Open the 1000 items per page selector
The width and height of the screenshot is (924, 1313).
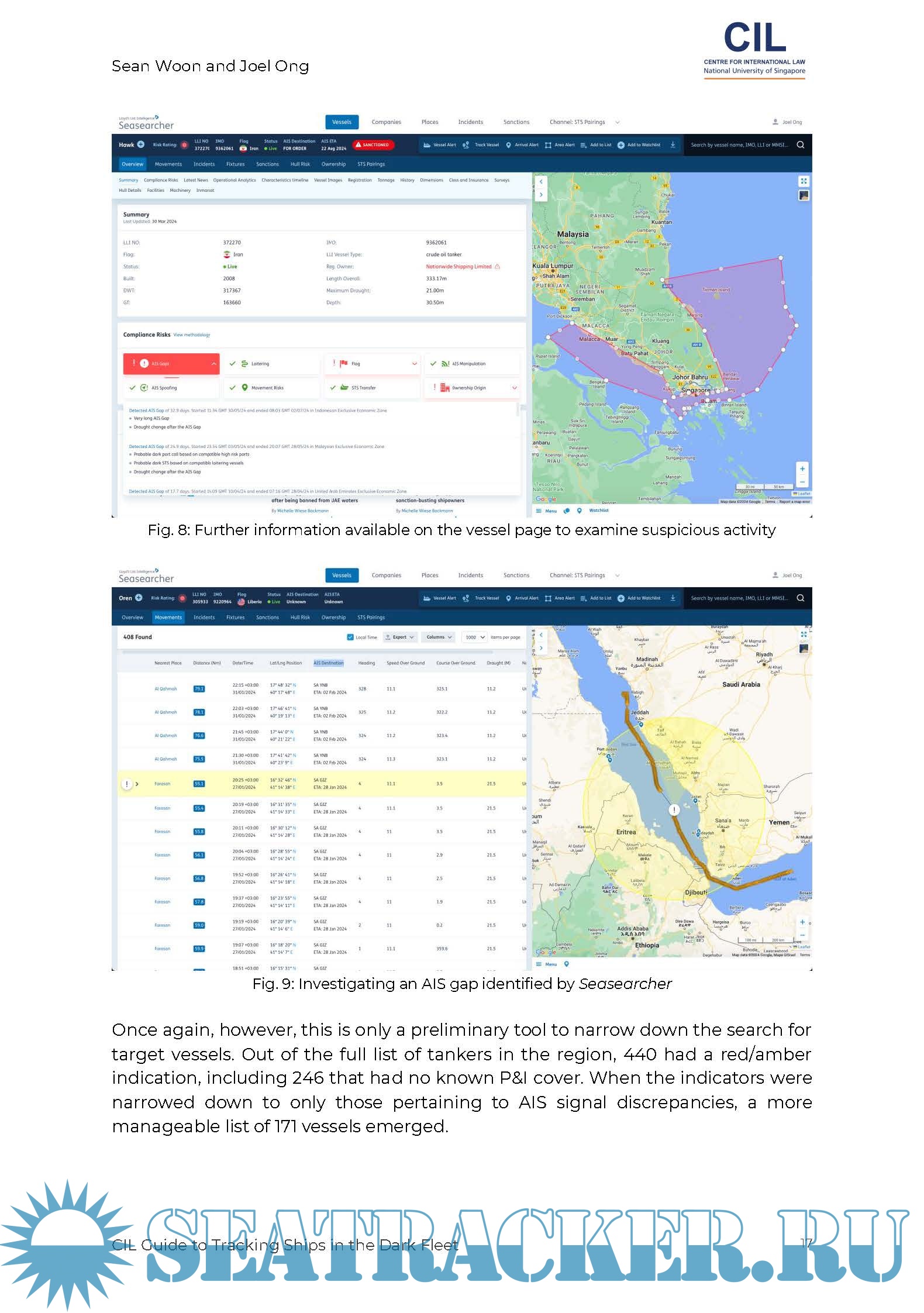click(475, 637)
